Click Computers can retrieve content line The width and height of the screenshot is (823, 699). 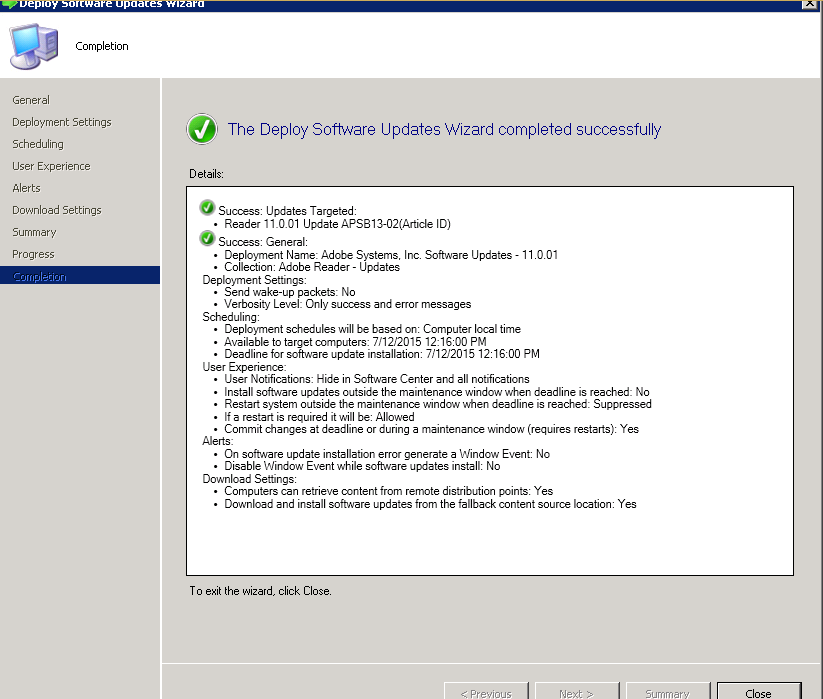388,491
